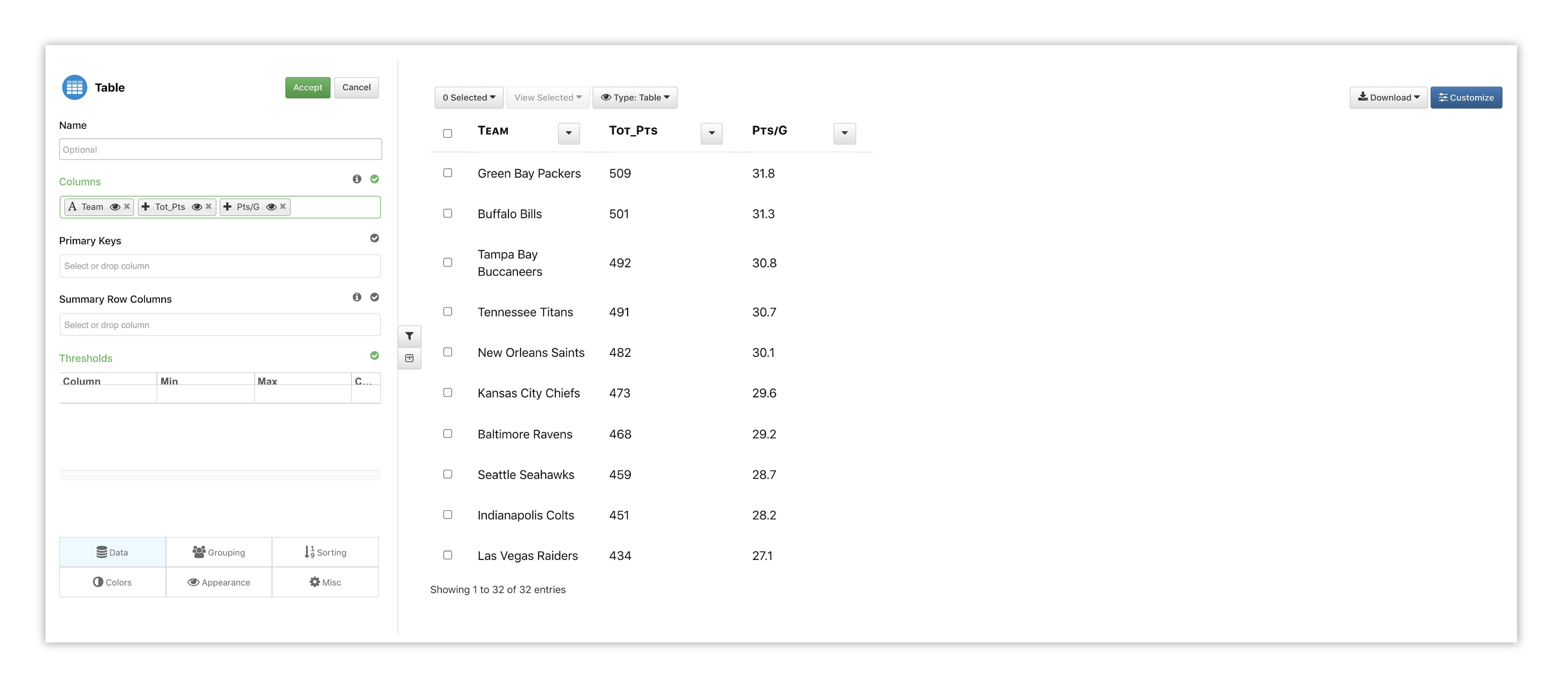Open the 0 Selected dropdown

(x=469, y=97)
